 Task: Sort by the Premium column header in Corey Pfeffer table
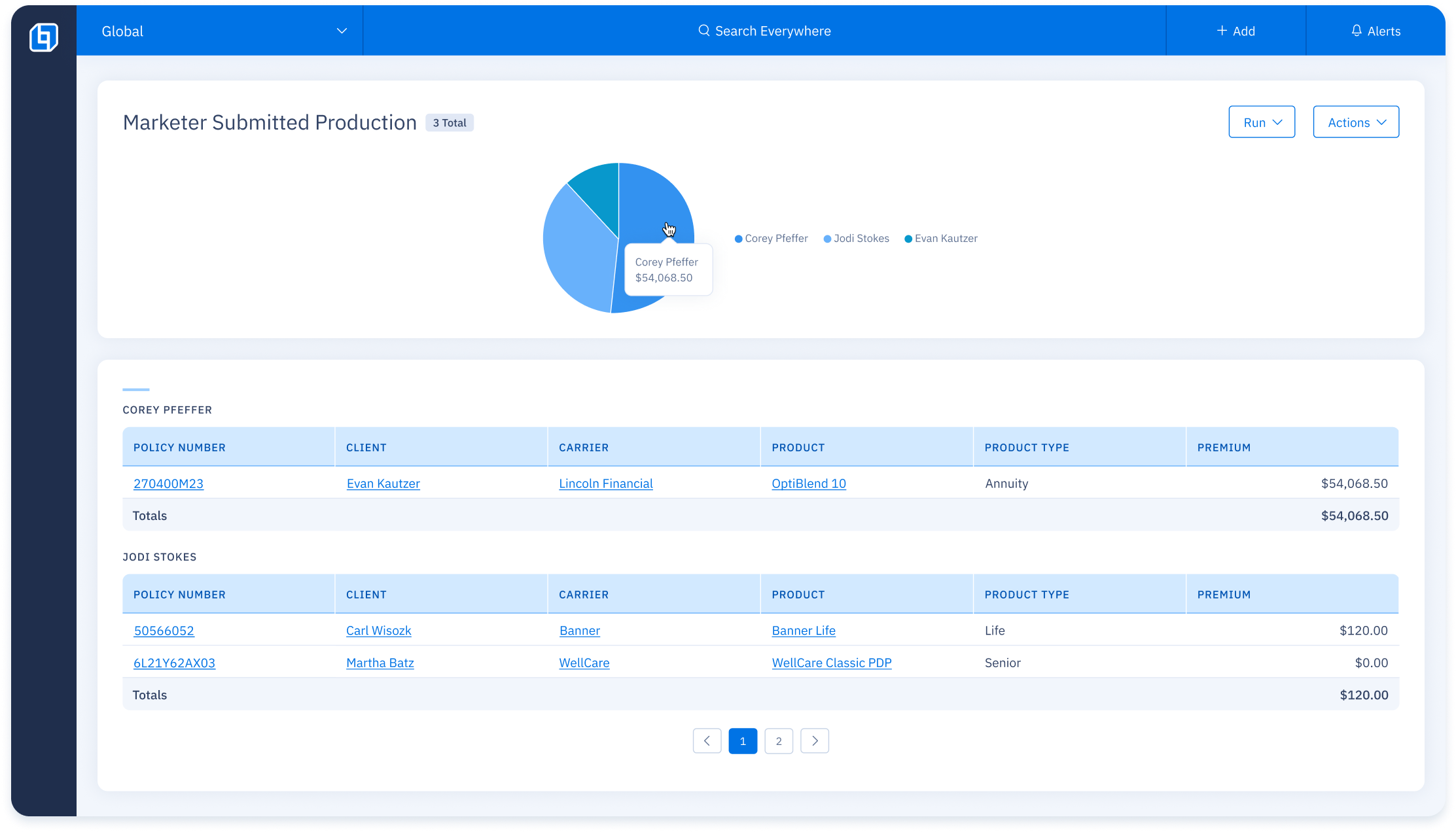(1224, 447)
